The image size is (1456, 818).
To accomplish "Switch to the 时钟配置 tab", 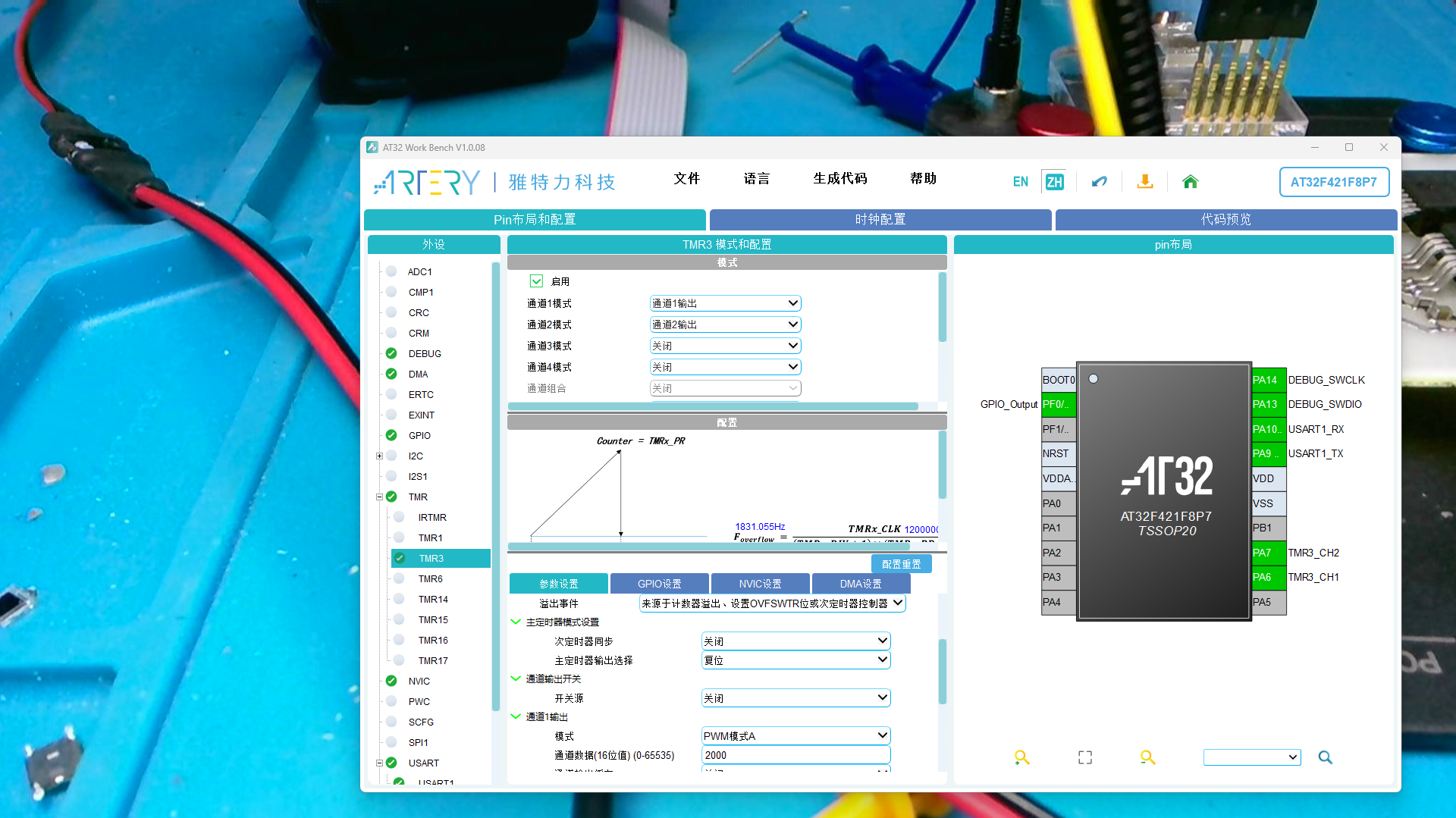I will pos(880,219).
